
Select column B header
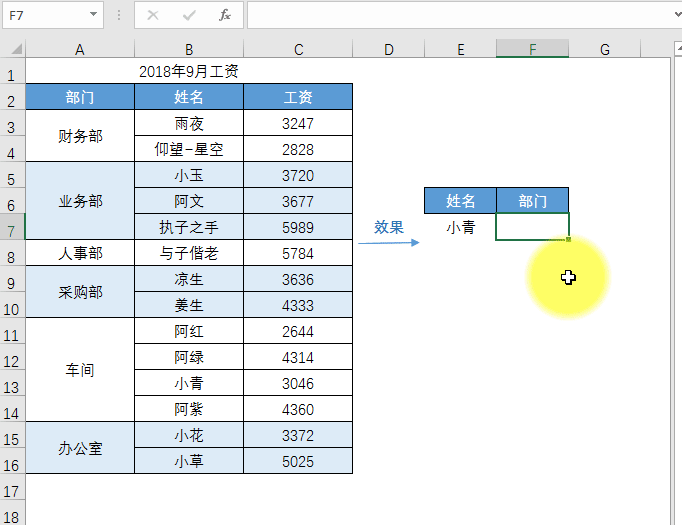(189, 49)
